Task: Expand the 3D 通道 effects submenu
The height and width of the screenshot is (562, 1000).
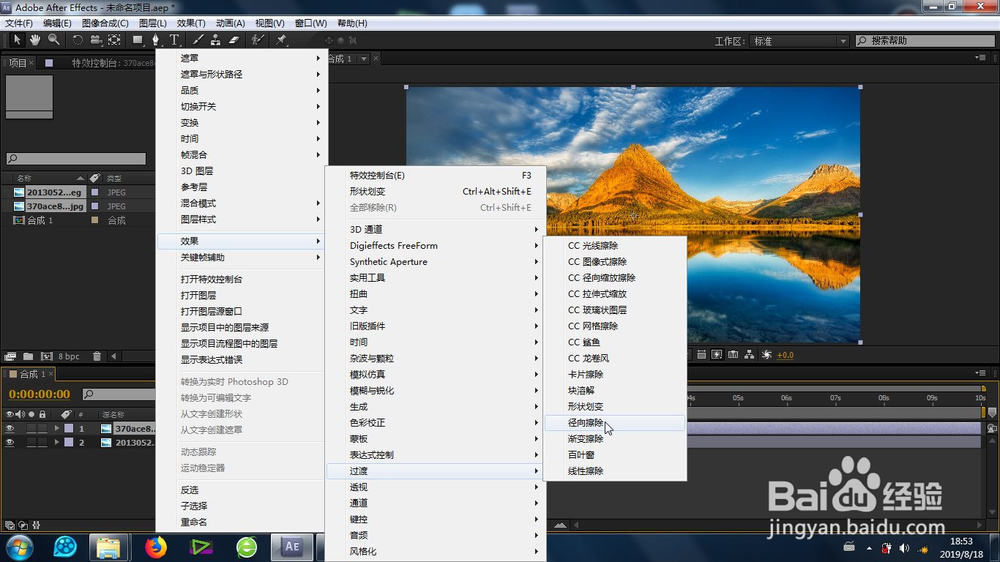Action: tap(436, 229)
